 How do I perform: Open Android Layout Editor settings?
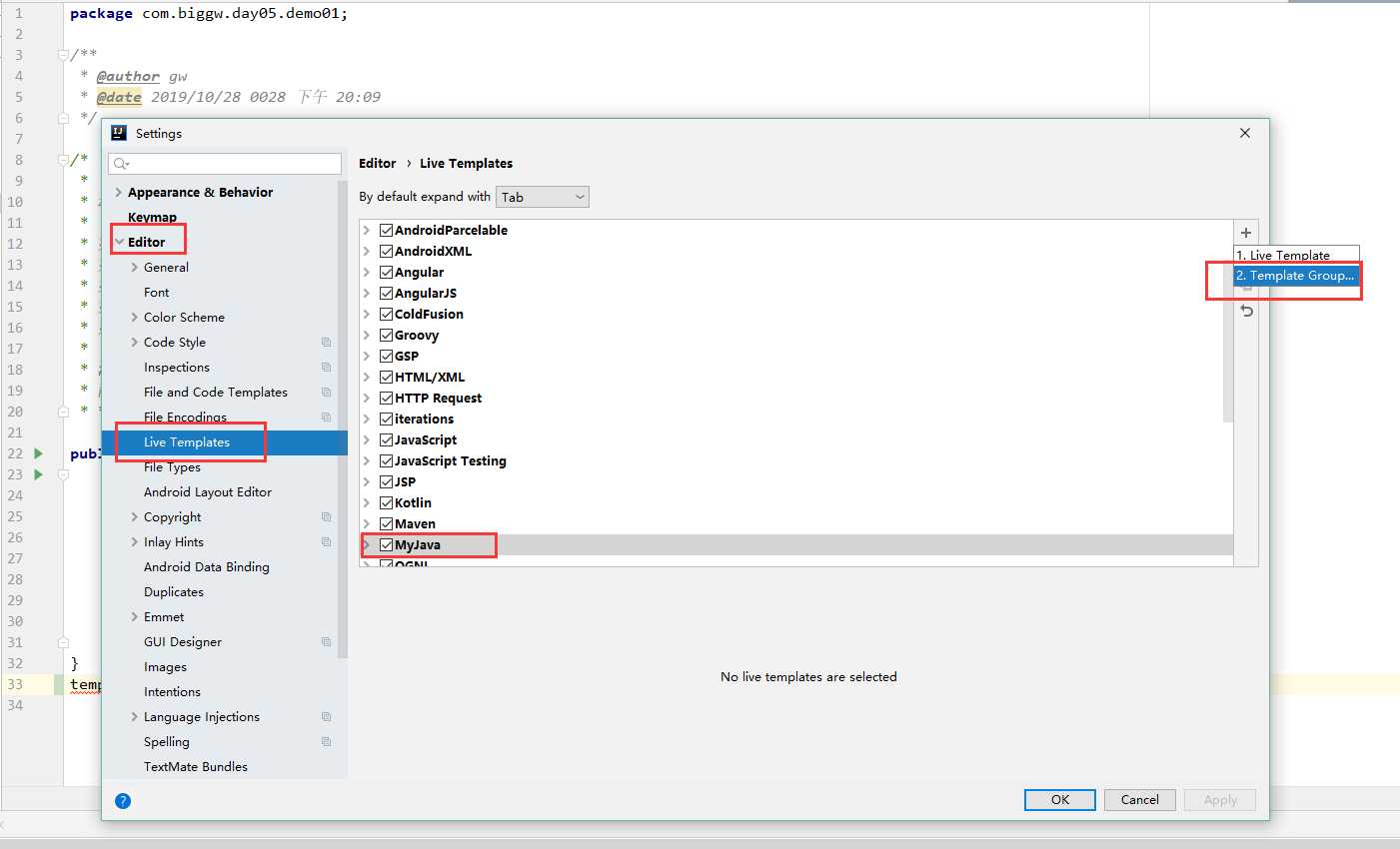coord(208,492)
